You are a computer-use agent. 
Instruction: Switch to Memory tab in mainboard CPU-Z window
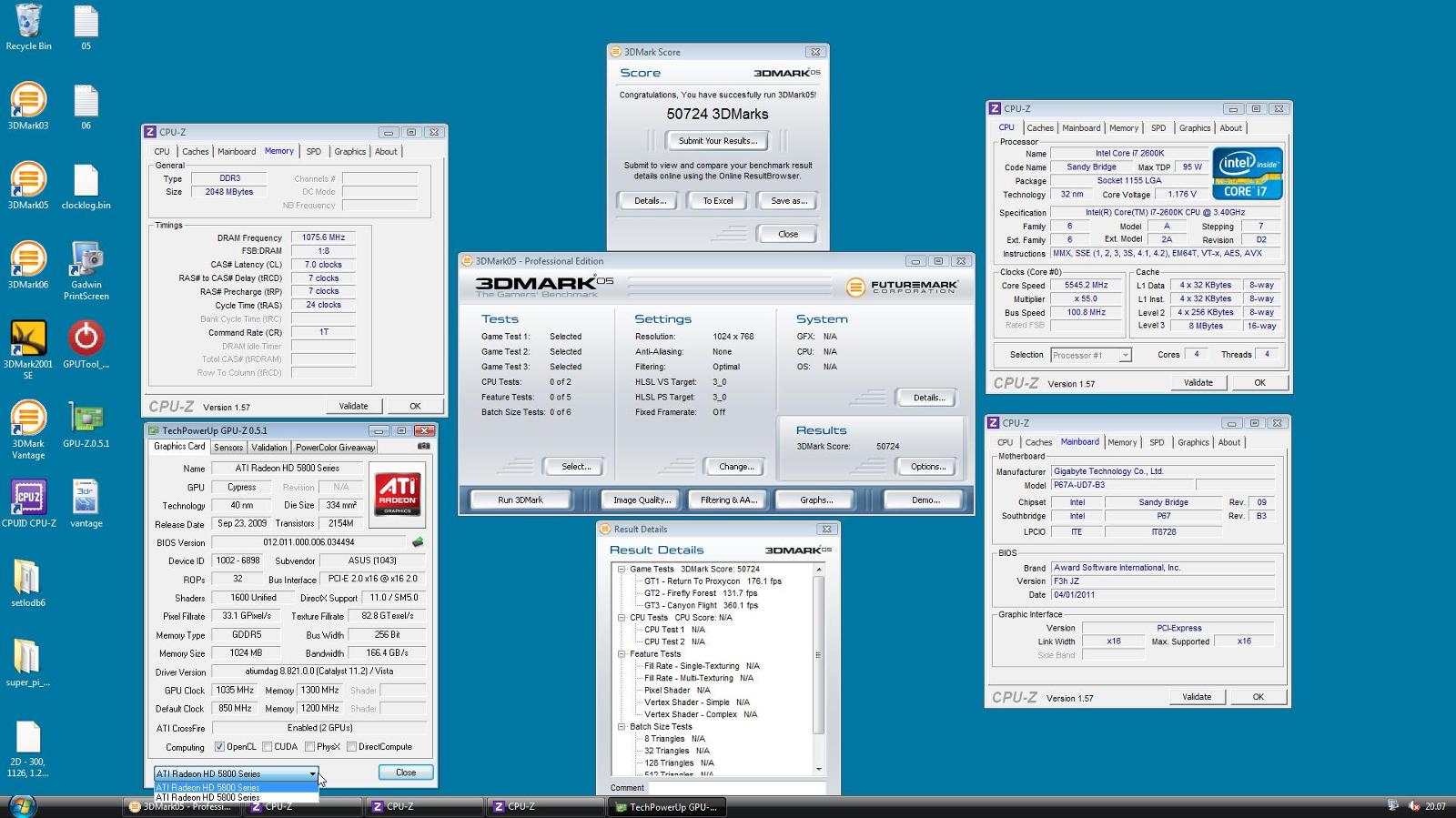click(1122, 443)
